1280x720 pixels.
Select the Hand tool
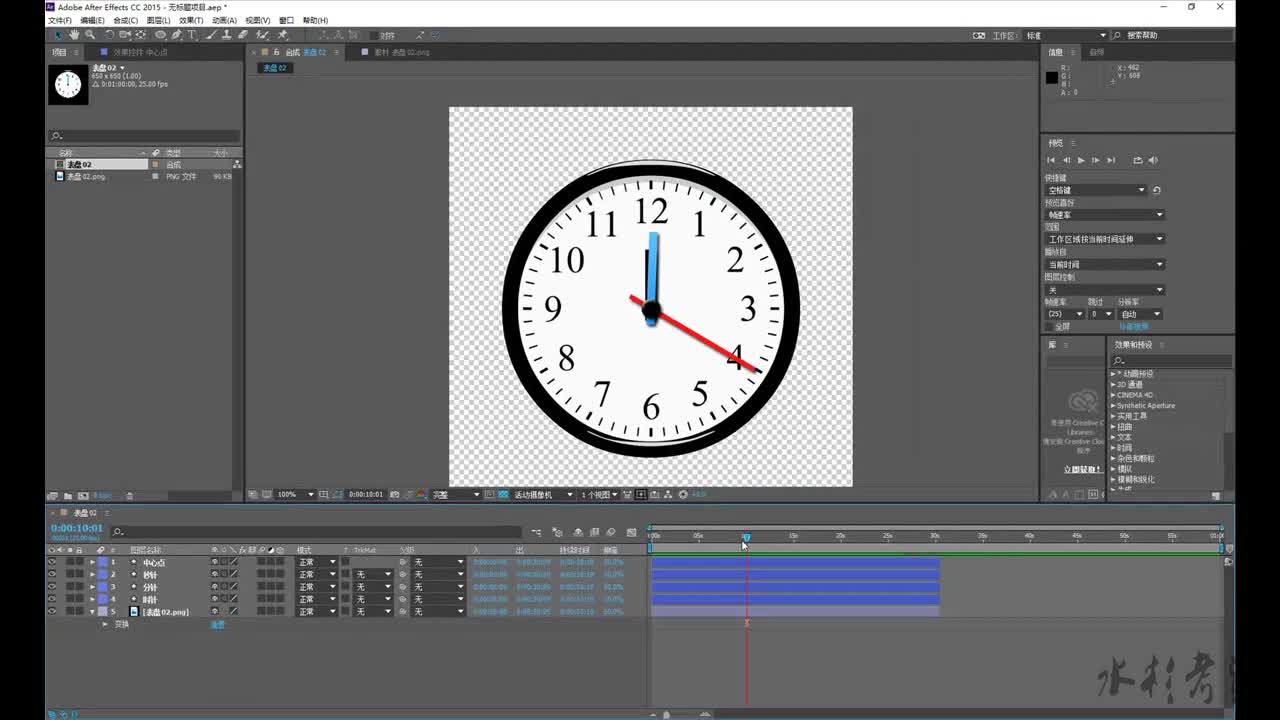74,35
